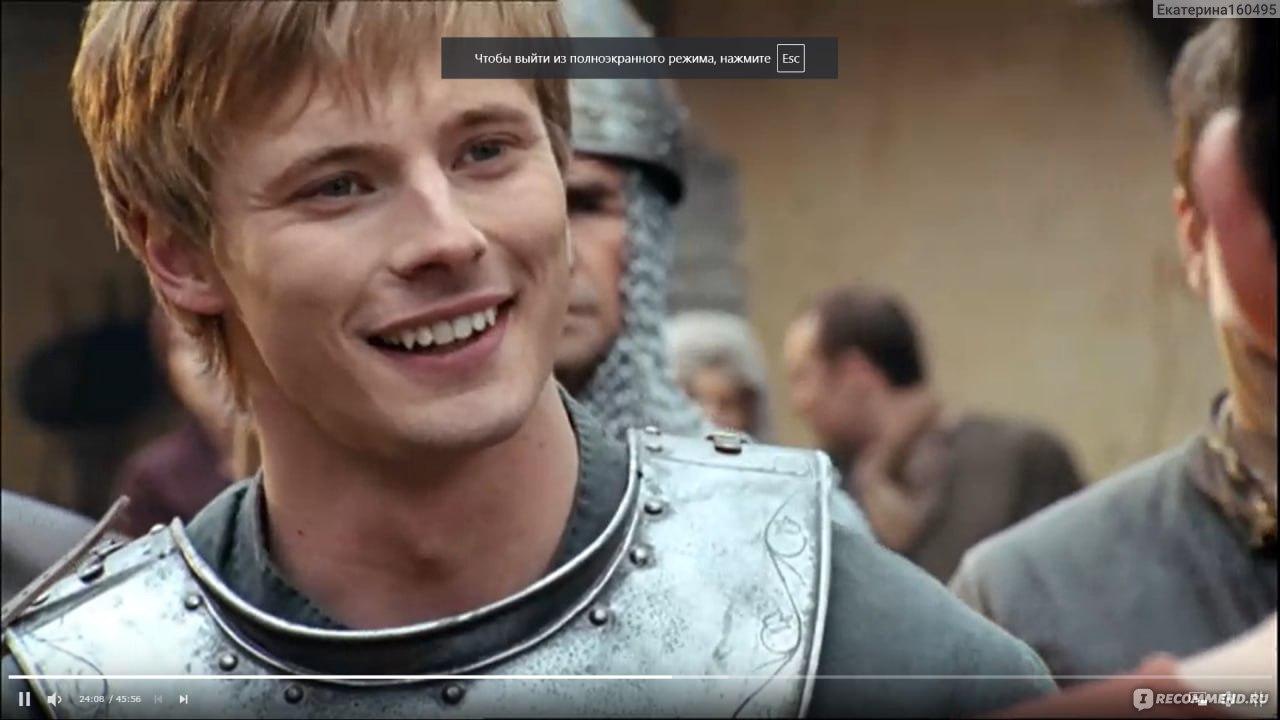Click the fullscreen exit hint message
This screenshot has width=1280, height=720.
622,59
